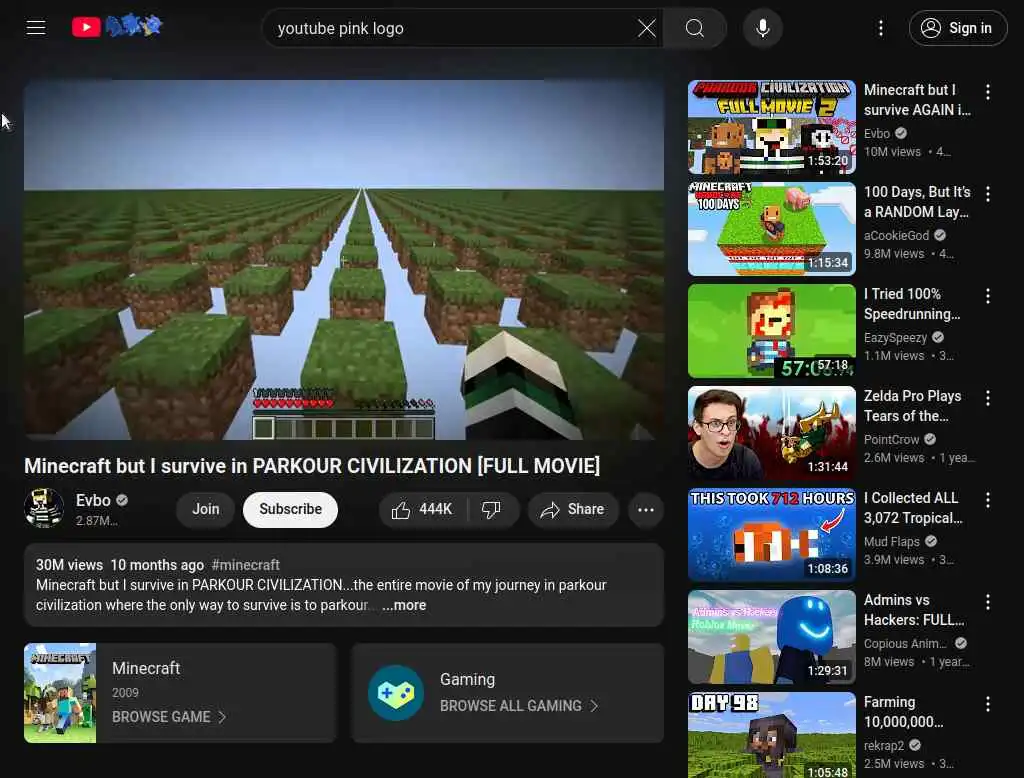Play the Parkour Civilization video player

(344, 260)
